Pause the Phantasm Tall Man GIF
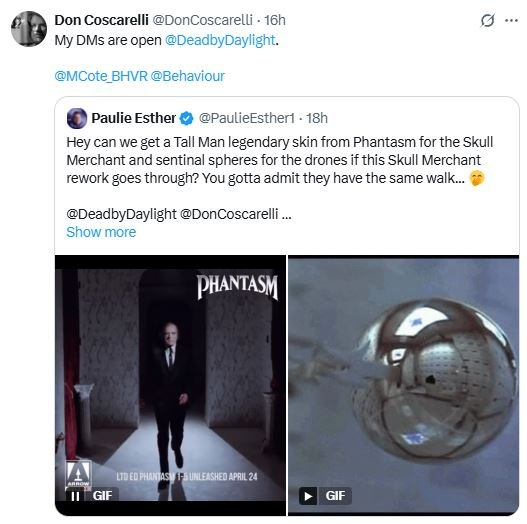The width and height of the screenshot is (527, 524). point(76,496)
